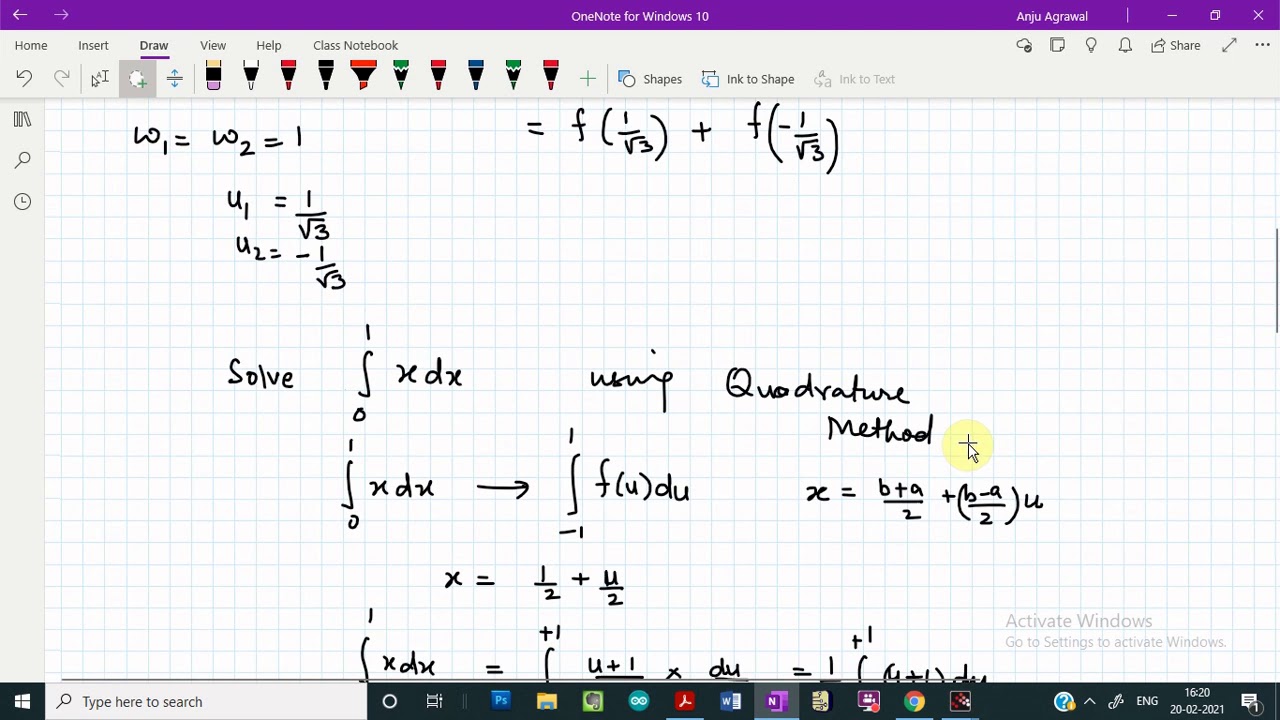Pick the Eraser tool
This screenshot has height=720, width=1280.
[x=213, y=77]
